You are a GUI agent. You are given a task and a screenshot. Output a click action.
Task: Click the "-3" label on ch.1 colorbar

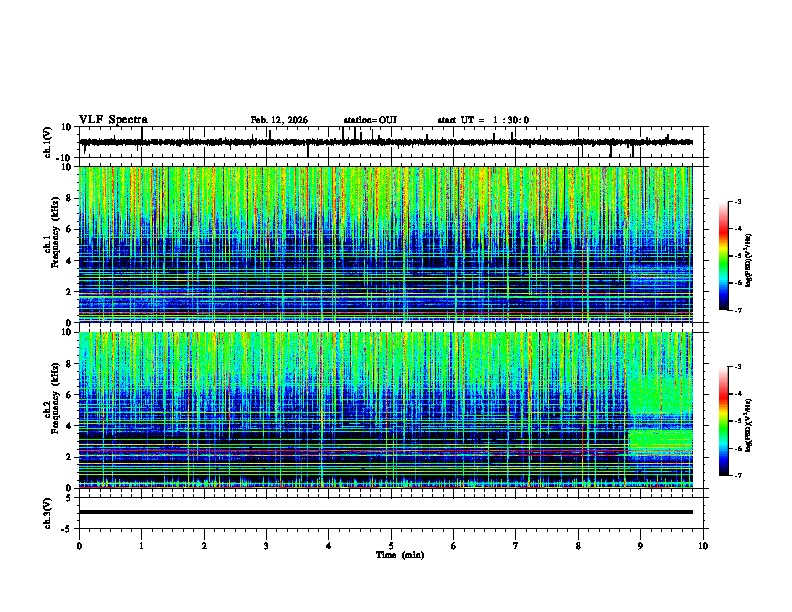pyautogui.click(x=737, y=201)
